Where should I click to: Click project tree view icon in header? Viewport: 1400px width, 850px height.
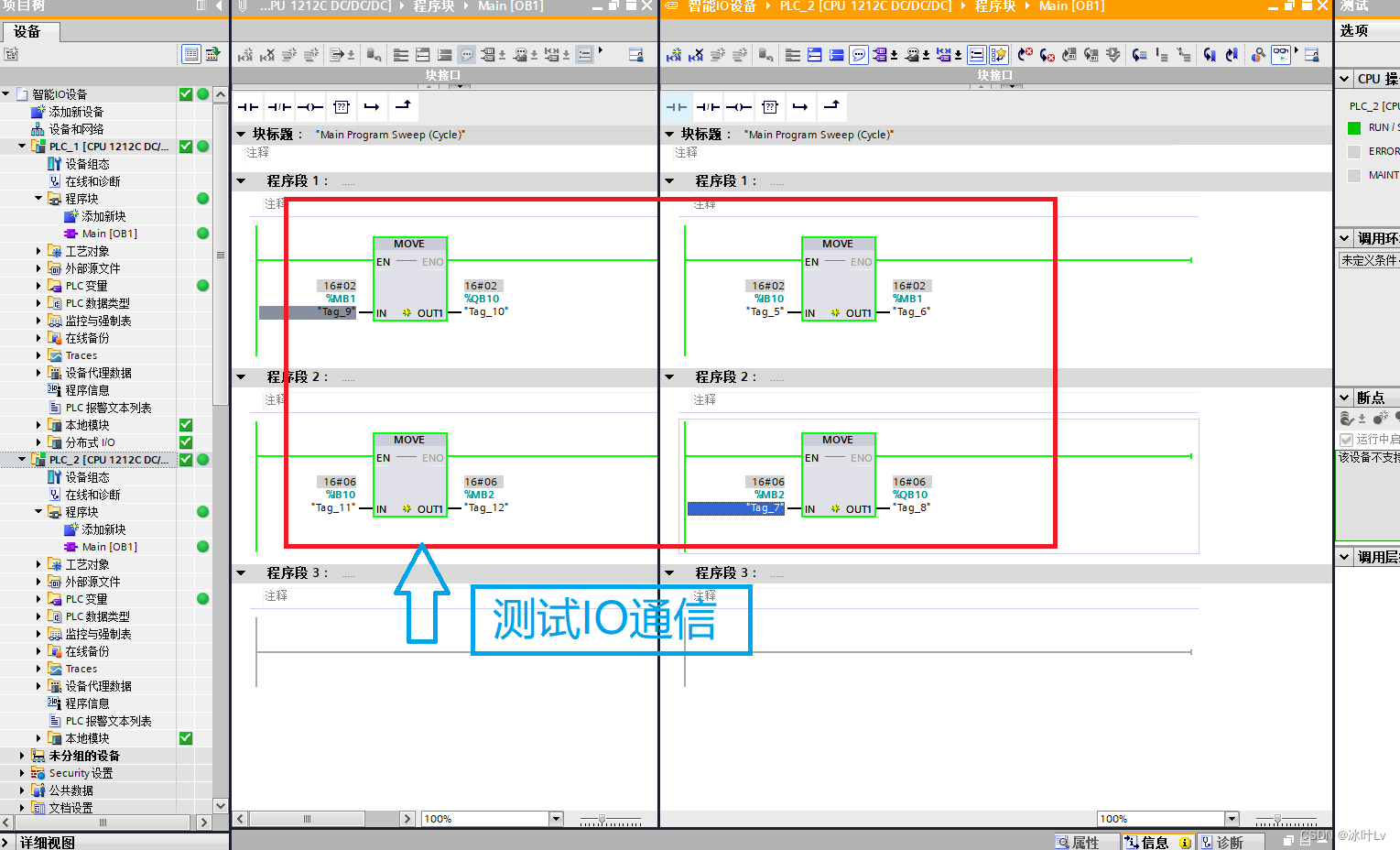pos(191,54)
